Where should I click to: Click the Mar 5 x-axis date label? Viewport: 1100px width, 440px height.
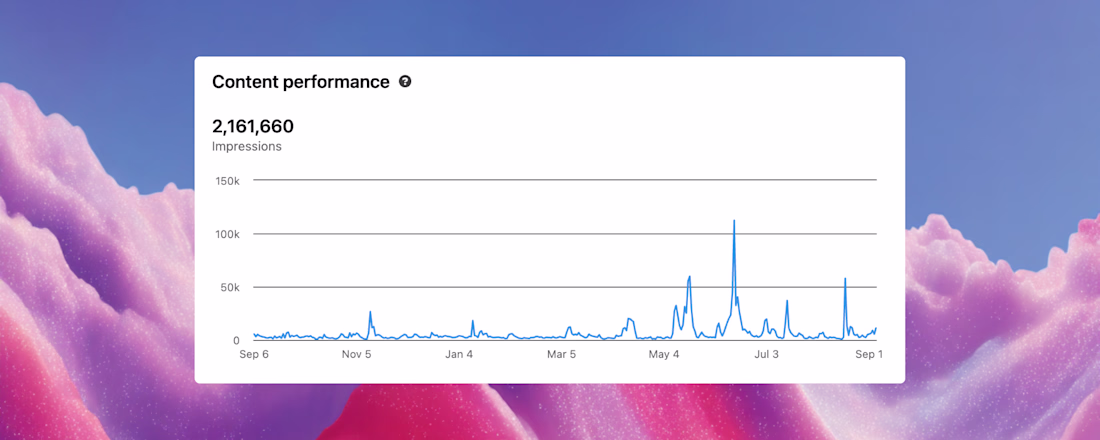(561, 354)
